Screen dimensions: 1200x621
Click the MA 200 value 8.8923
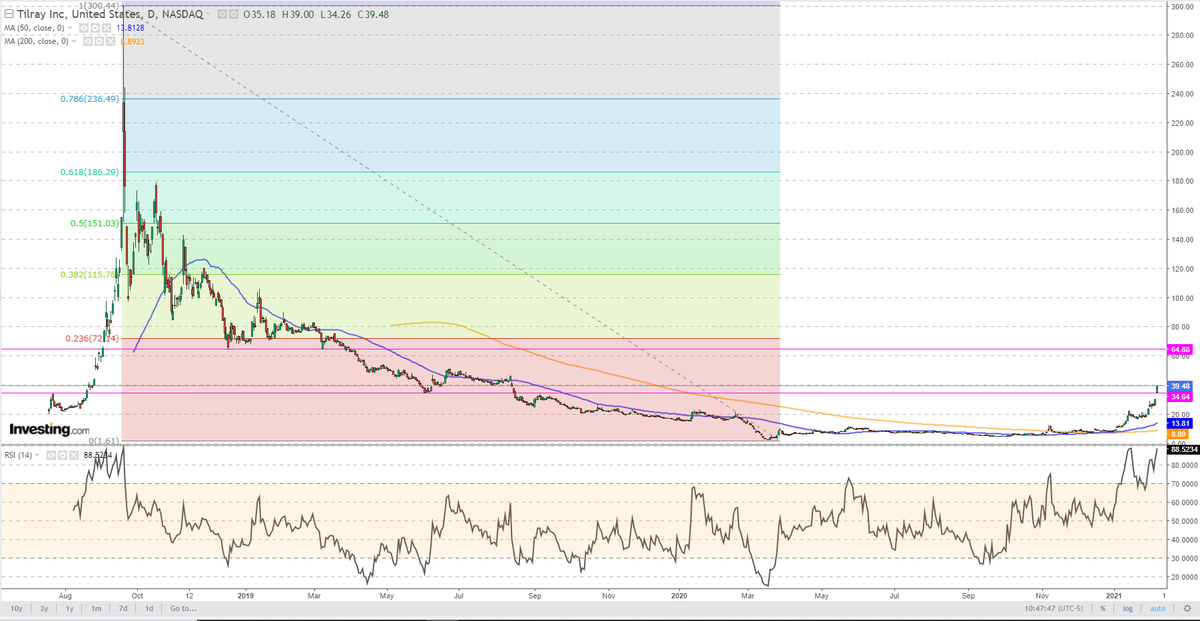point(132,41)
